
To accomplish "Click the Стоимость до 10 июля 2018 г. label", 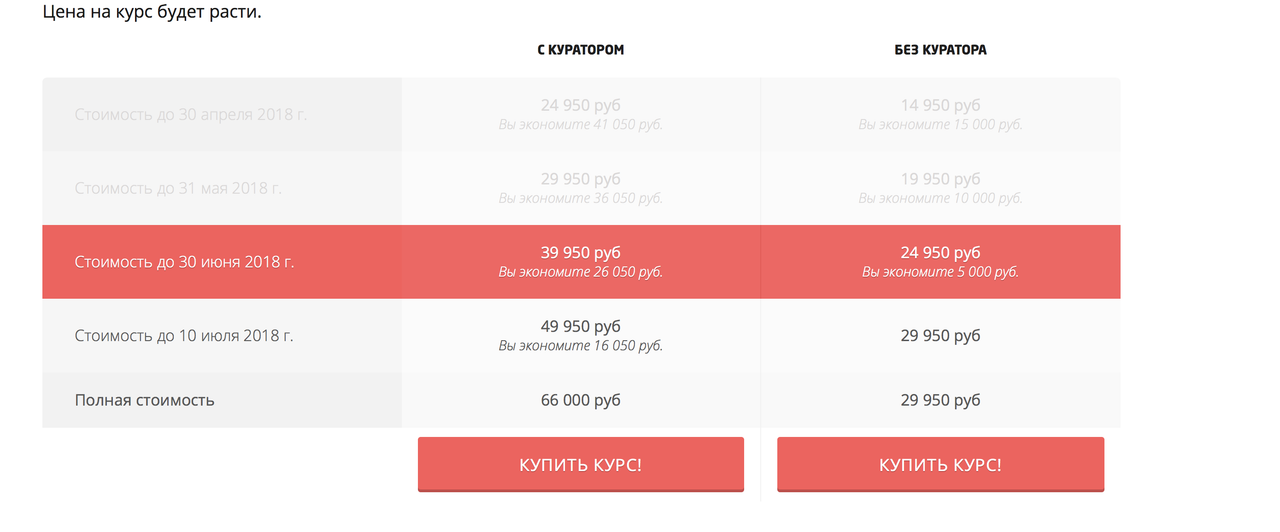I will (x=184, y=336).
